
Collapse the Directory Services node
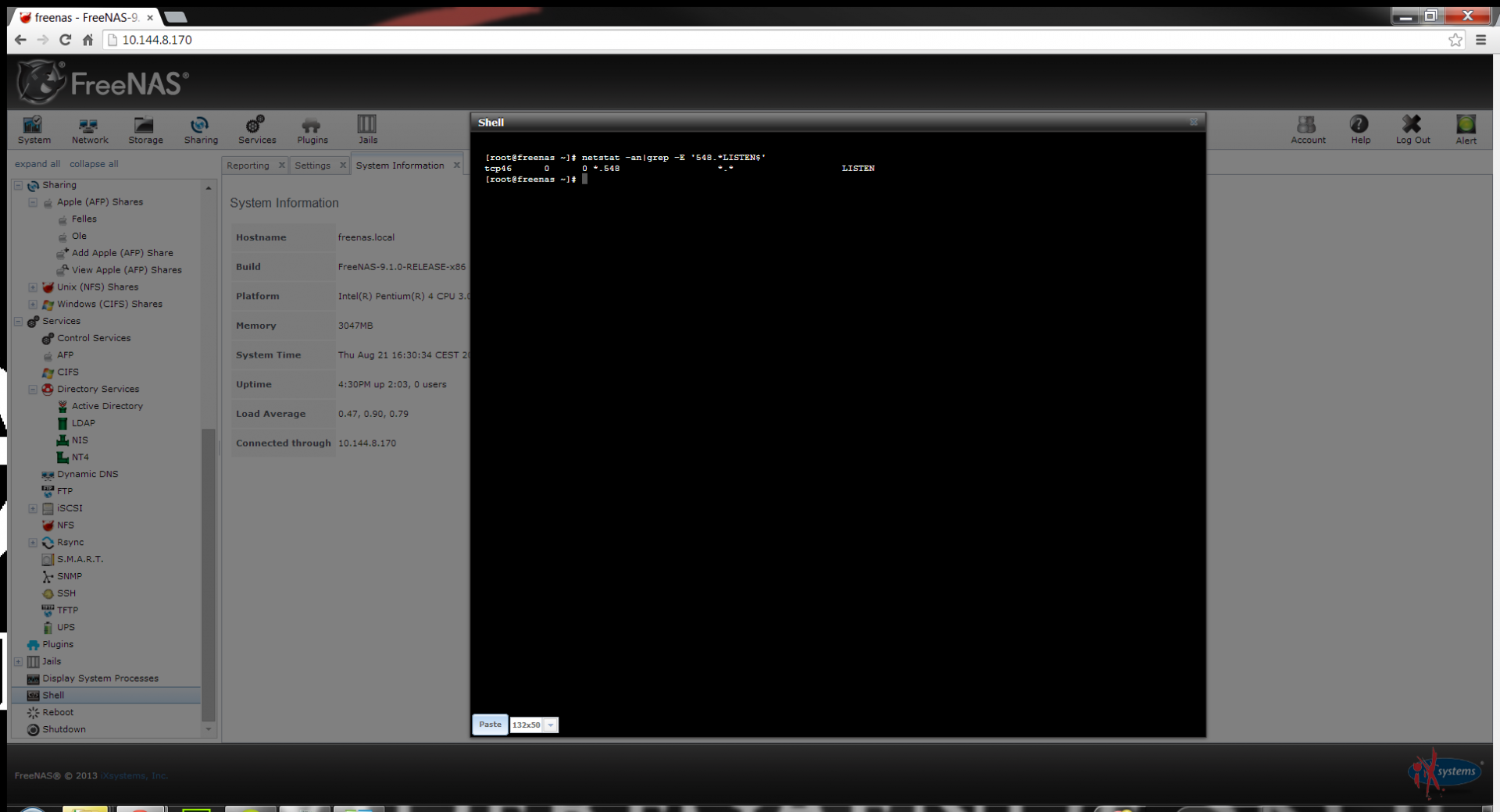click(x=33, y=389)
